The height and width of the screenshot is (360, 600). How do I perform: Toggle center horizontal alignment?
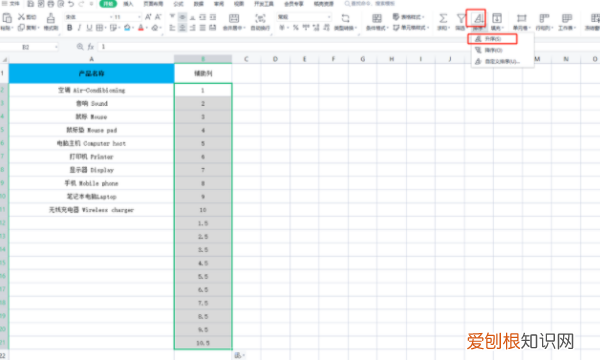point(183,28)
